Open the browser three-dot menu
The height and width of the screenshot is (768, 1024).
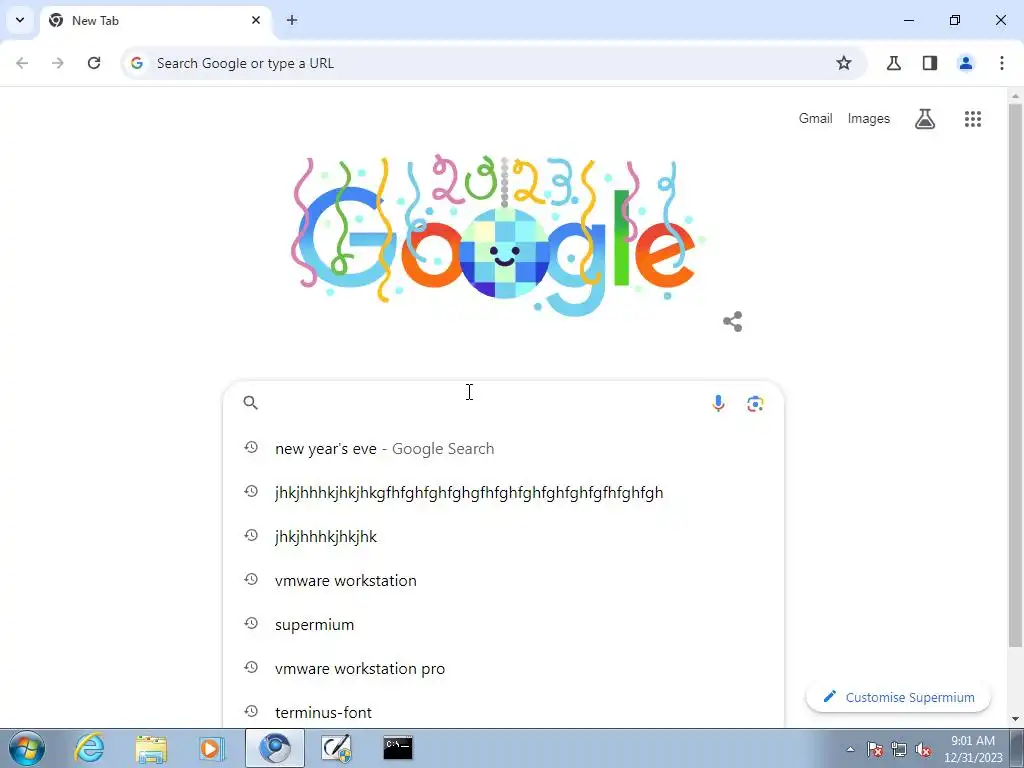click(x=1002, y=63)
